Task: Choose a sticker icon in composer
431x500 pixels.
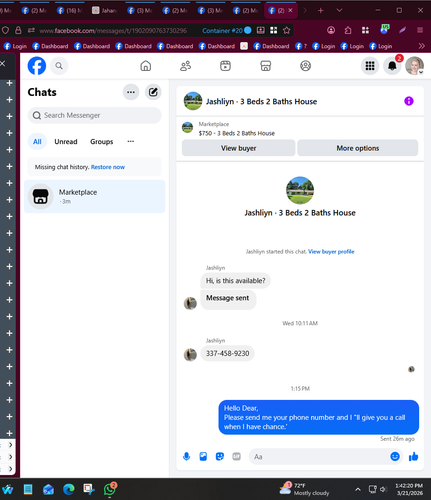Action: [220, 456]
